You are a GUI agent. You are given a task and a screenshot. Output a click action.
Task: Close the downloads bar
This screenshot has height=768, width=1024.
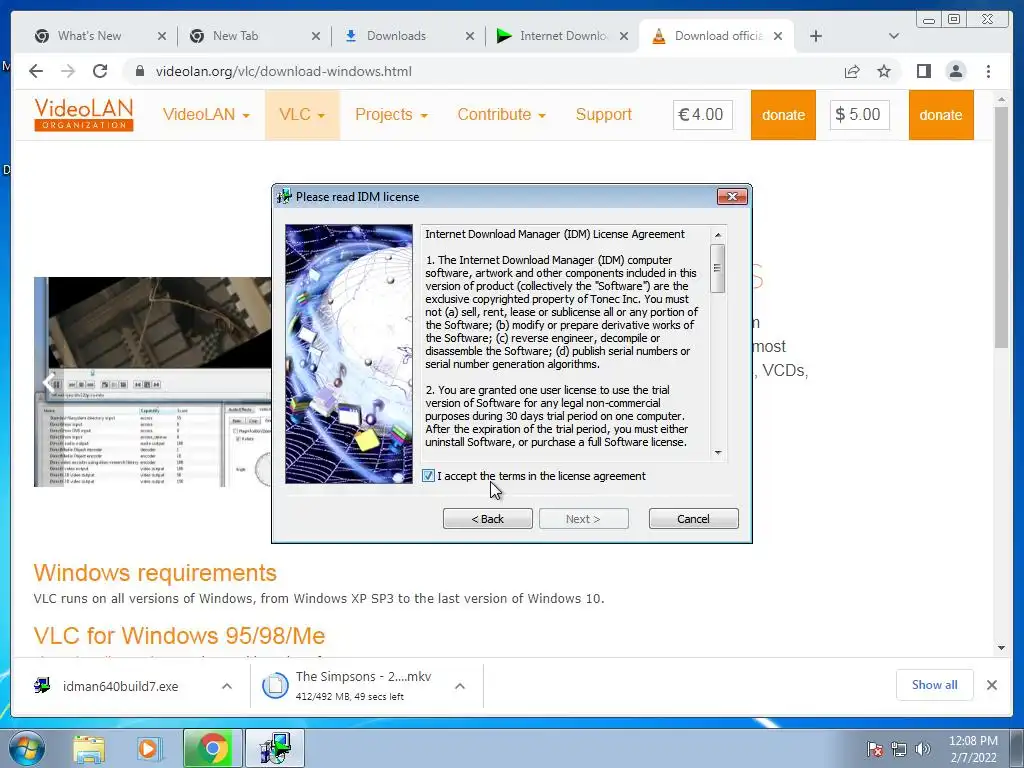click(x=992, y=685)
